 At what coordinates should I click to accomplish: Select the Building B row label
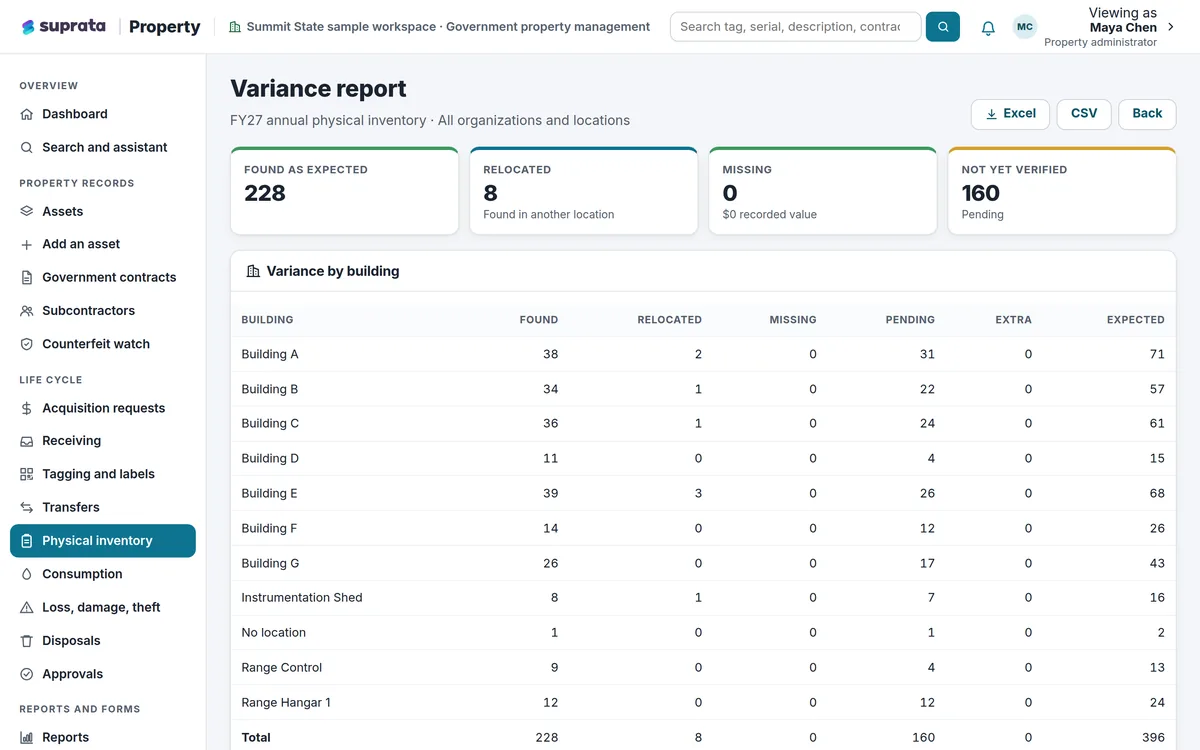270,389
